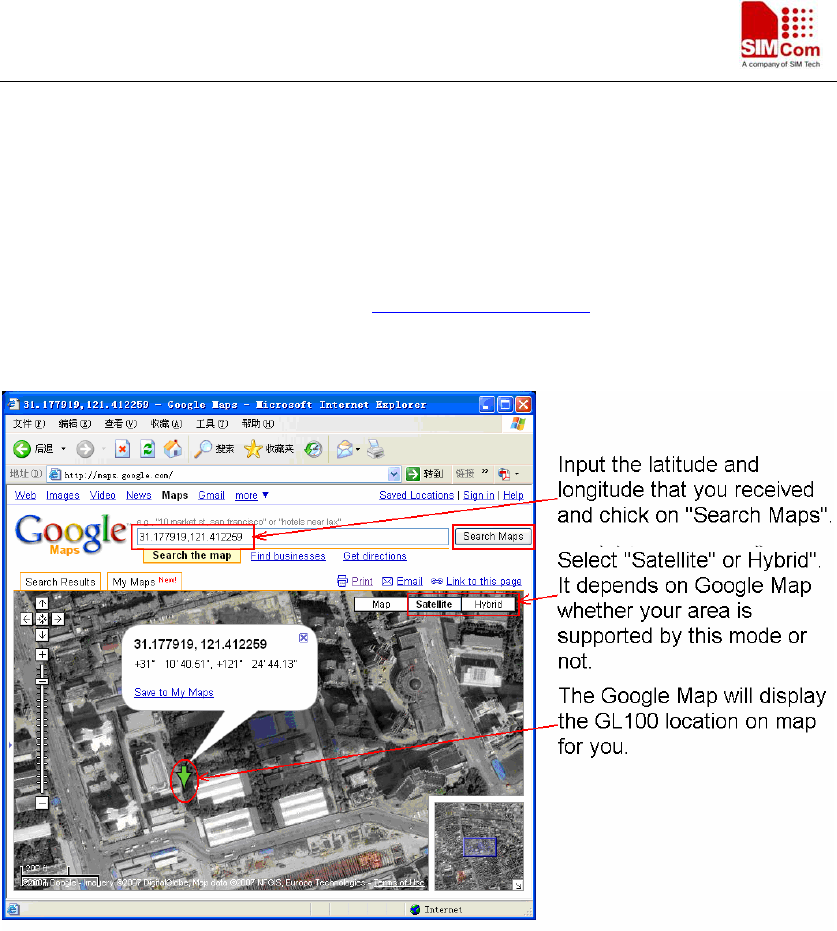This screenshot has width=837, height=931.
Task: Open the 文件(F) File menu
Action: pos(29,424)
